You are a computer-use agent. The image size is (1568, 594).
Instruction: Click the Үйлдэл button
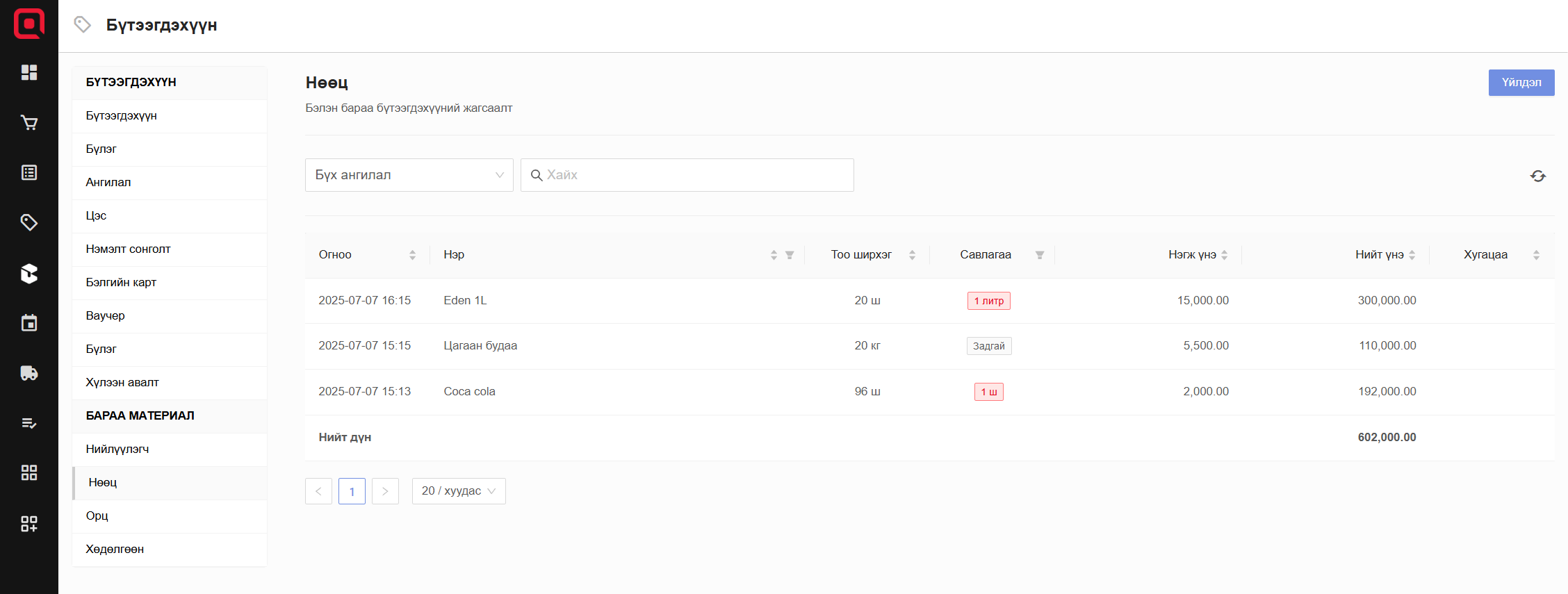1521,83
